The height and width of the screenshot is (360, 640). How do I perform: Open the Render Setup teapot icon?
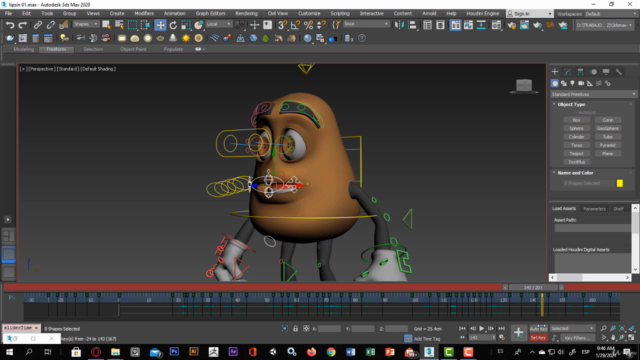coord(511,25)
